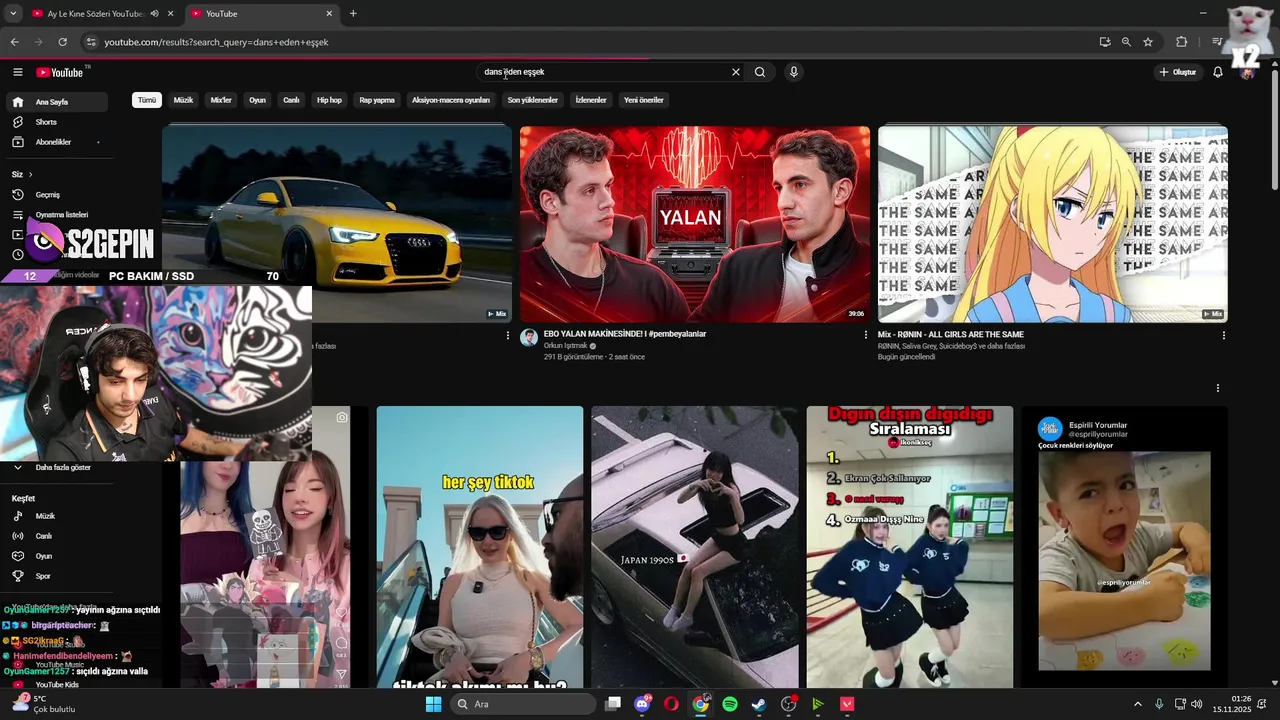
Task: Select Son yüklenenler chip
Action: pyautogui.click(x=532, y=100)
